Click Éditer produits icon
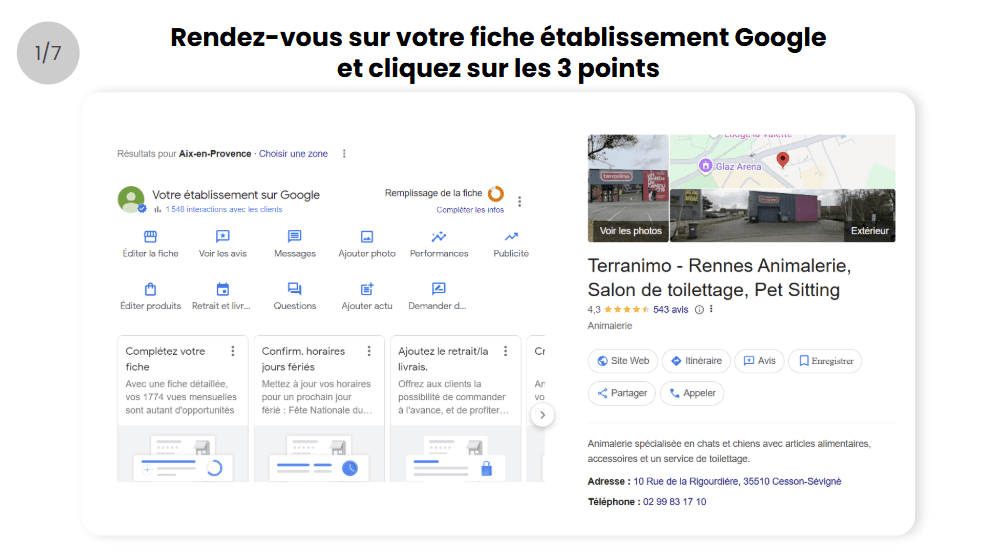The height and width of the screenshot is (559, 999). point(150,289)
